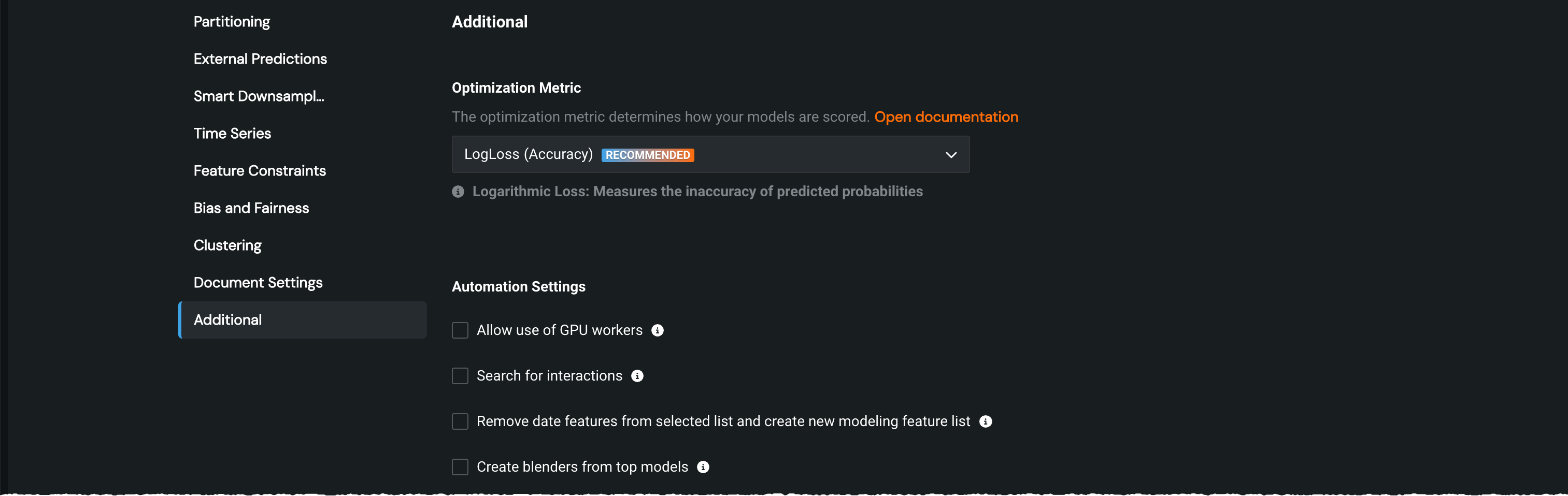Enable Allow use of GPU workers checkbox
This screenshot has height=496, width=1568.
(x=460, y=330)
